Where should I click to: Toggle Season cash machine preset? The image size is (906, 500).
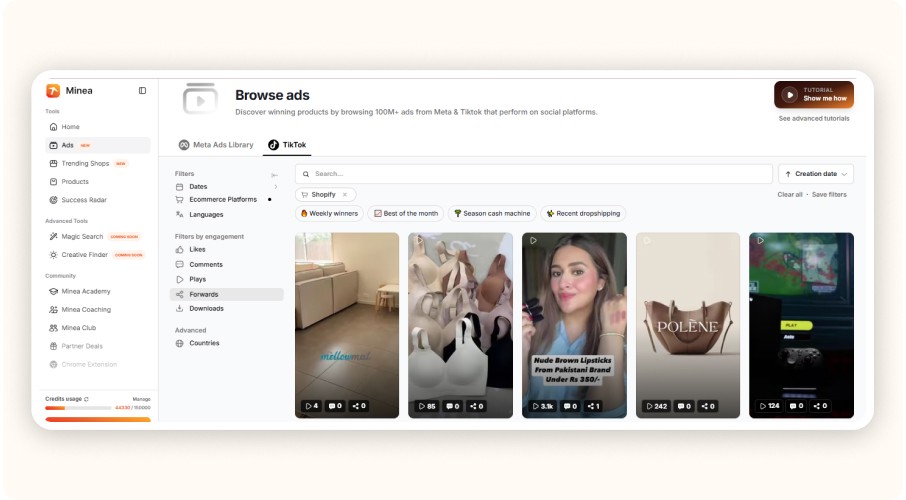coord(492,213)
